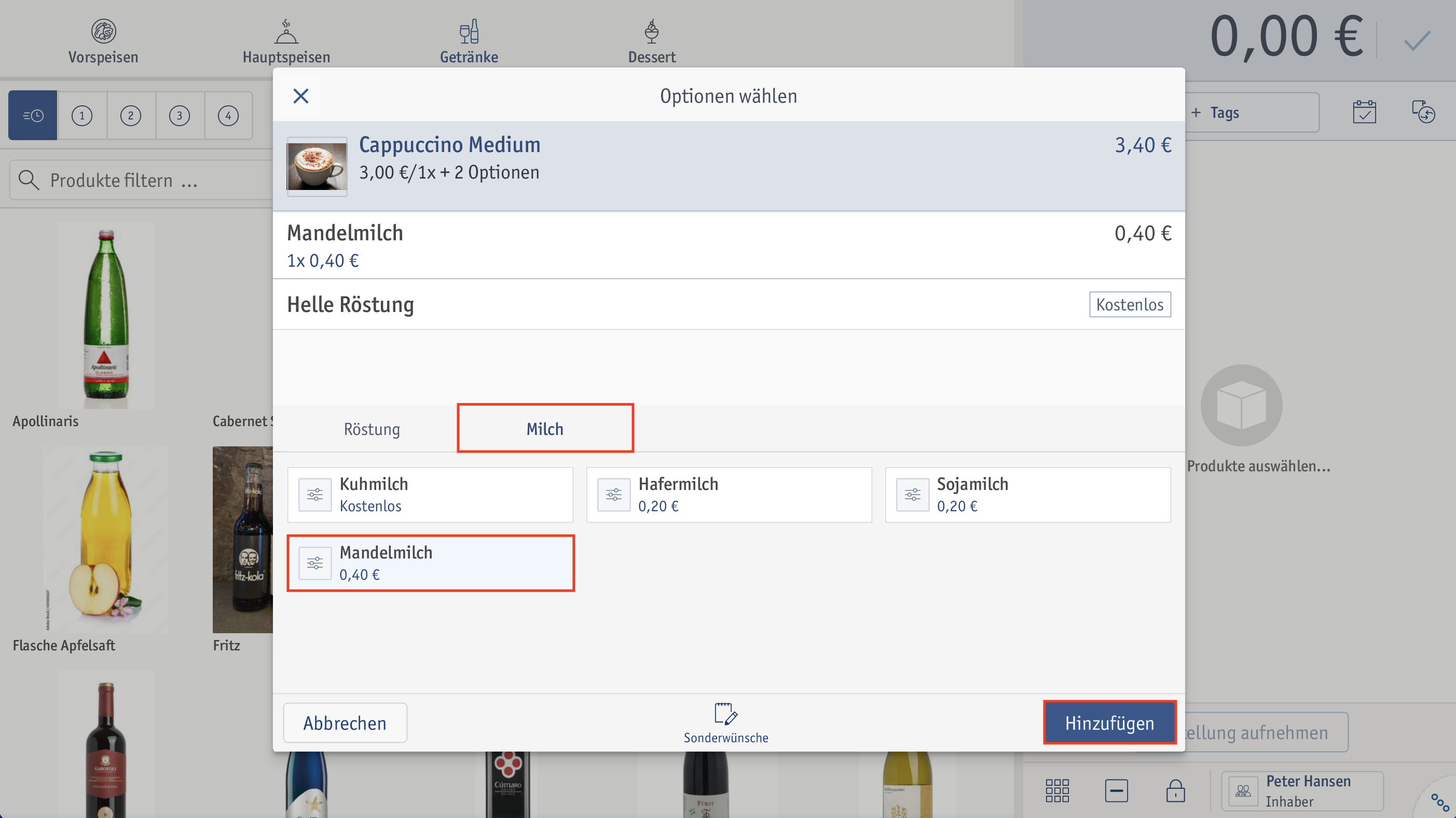
Task: Confirm order with checkmark icon
Action: [x=1417, y=40]
